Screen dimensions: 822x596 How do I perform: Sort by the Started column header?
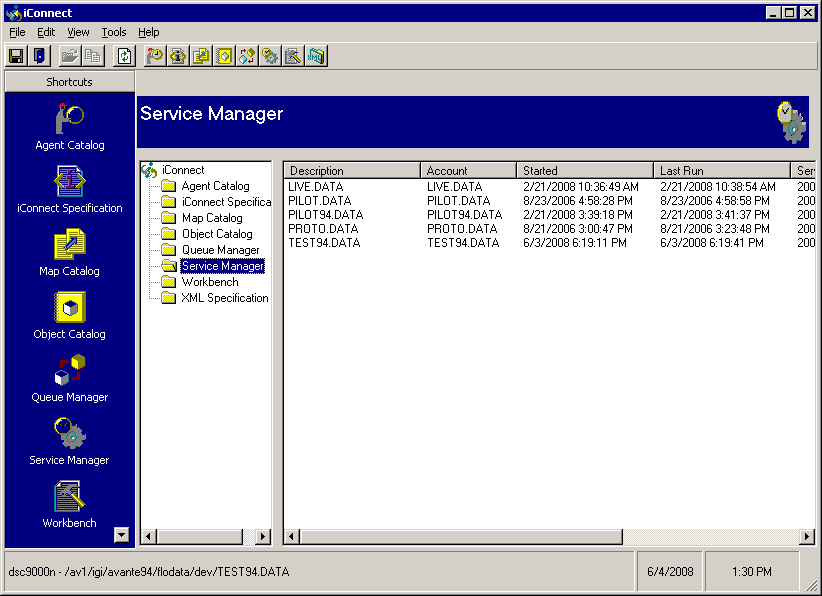(585, 171)
